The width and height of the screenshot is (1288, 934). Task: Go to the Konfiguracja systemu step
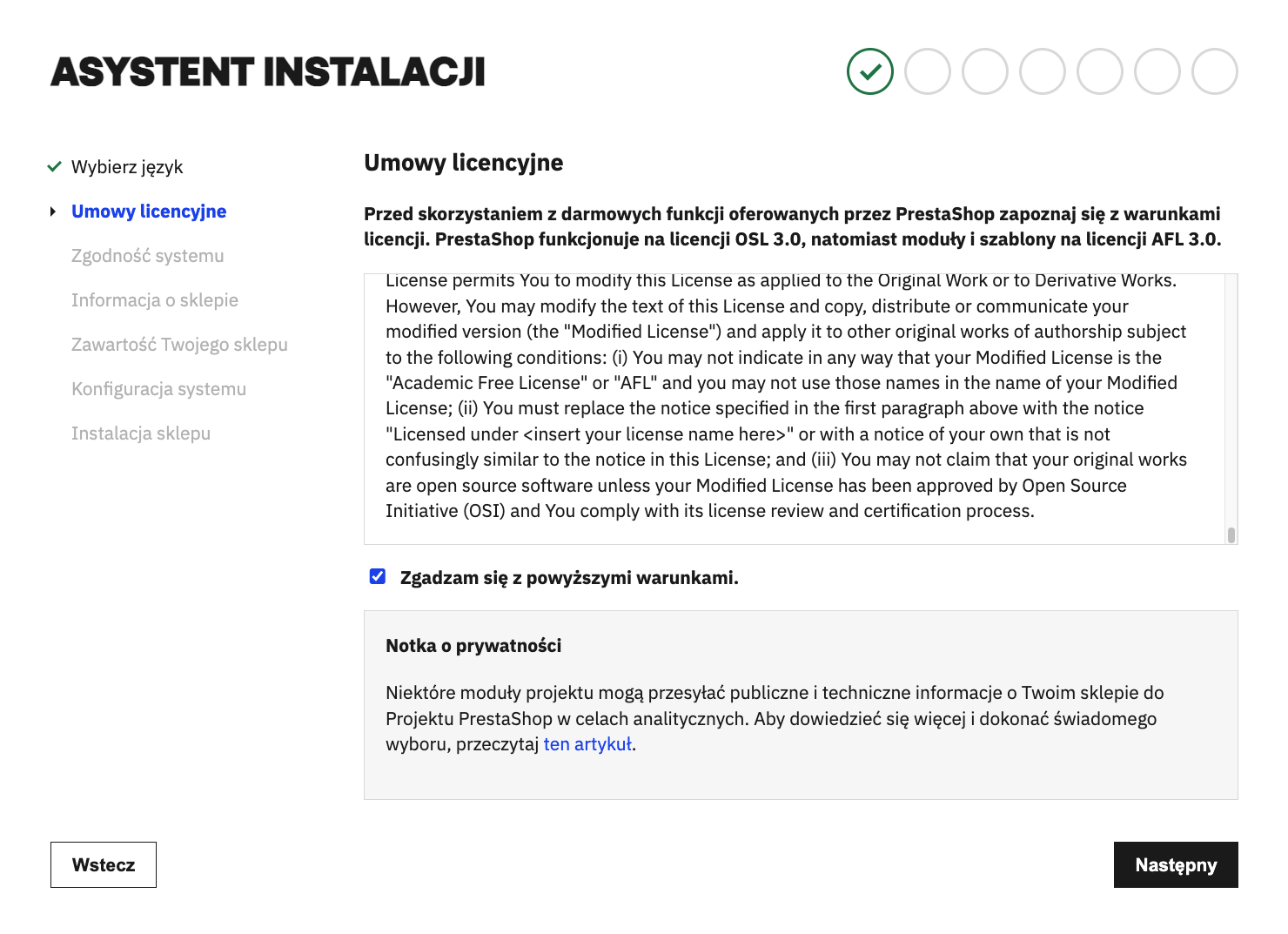pos(158,389)
